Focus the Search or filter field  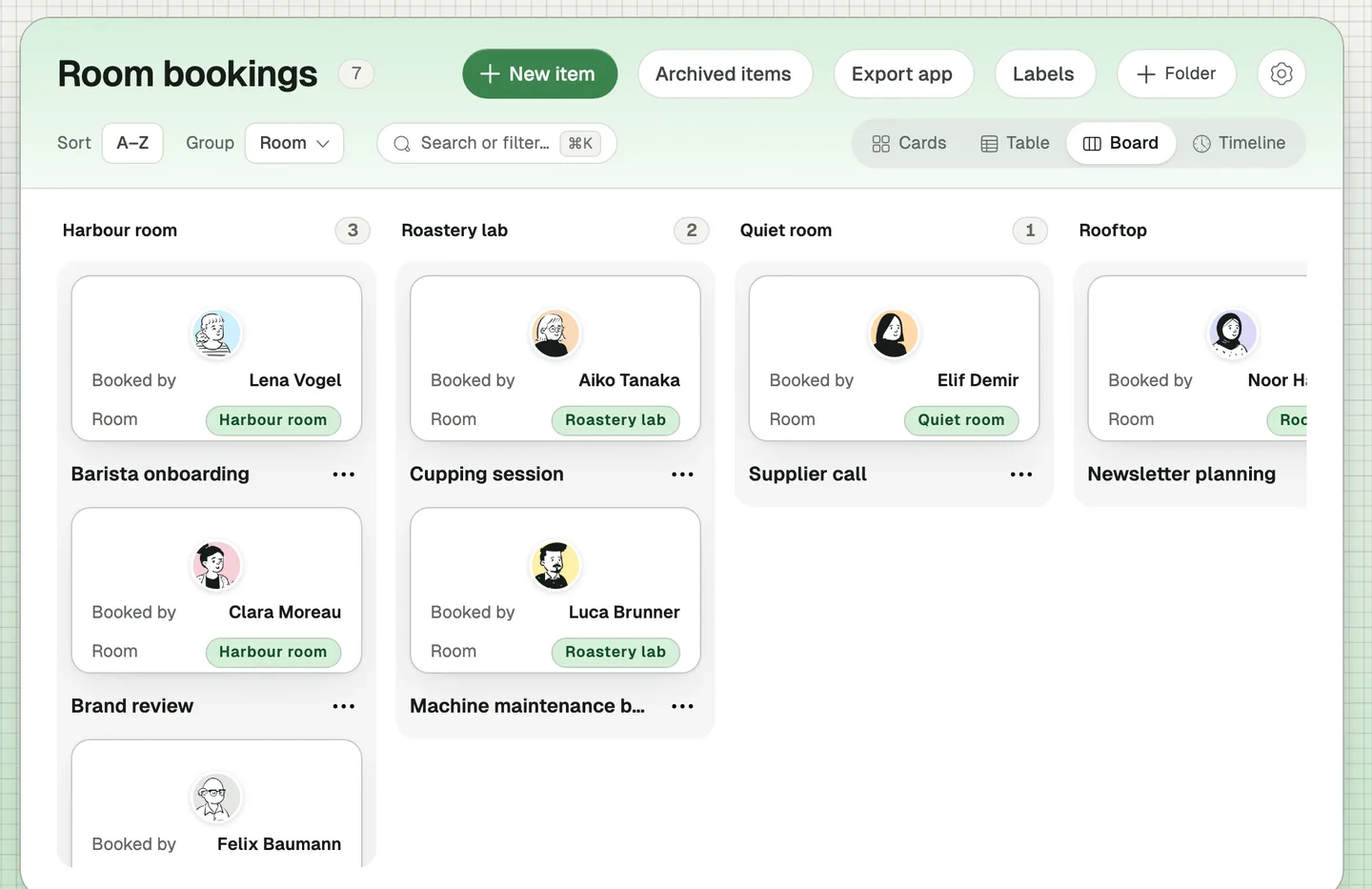pos(496,143)
